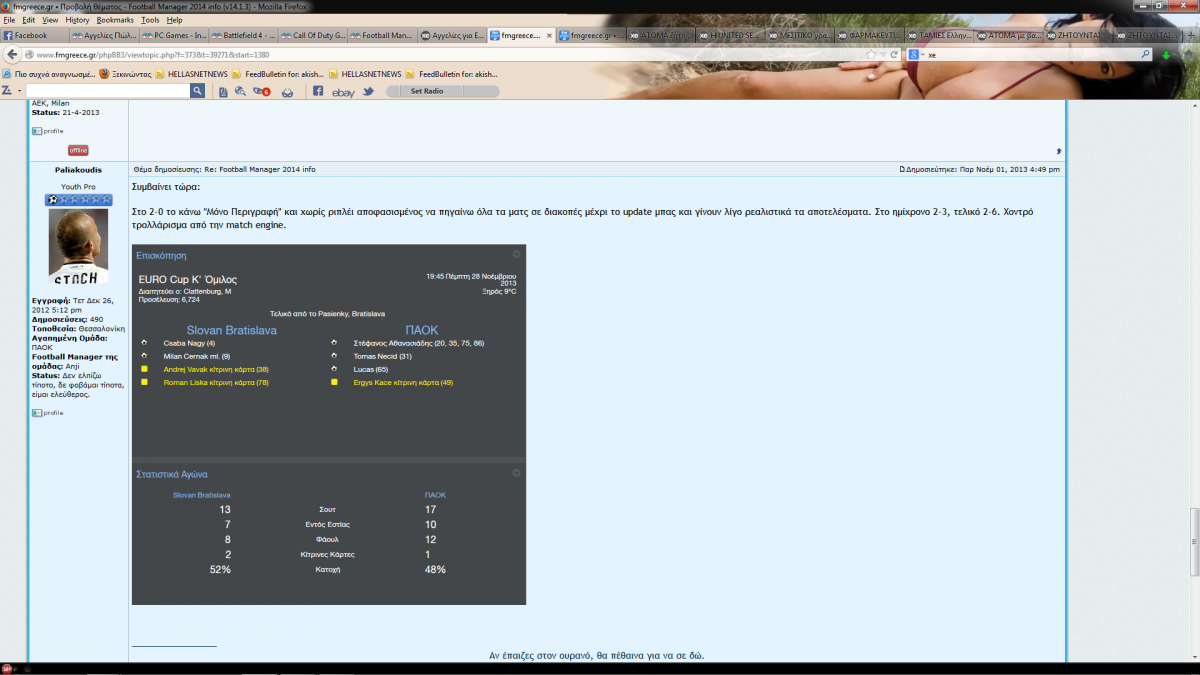
Task: Open the History menu
Action: tap(77, 20)
